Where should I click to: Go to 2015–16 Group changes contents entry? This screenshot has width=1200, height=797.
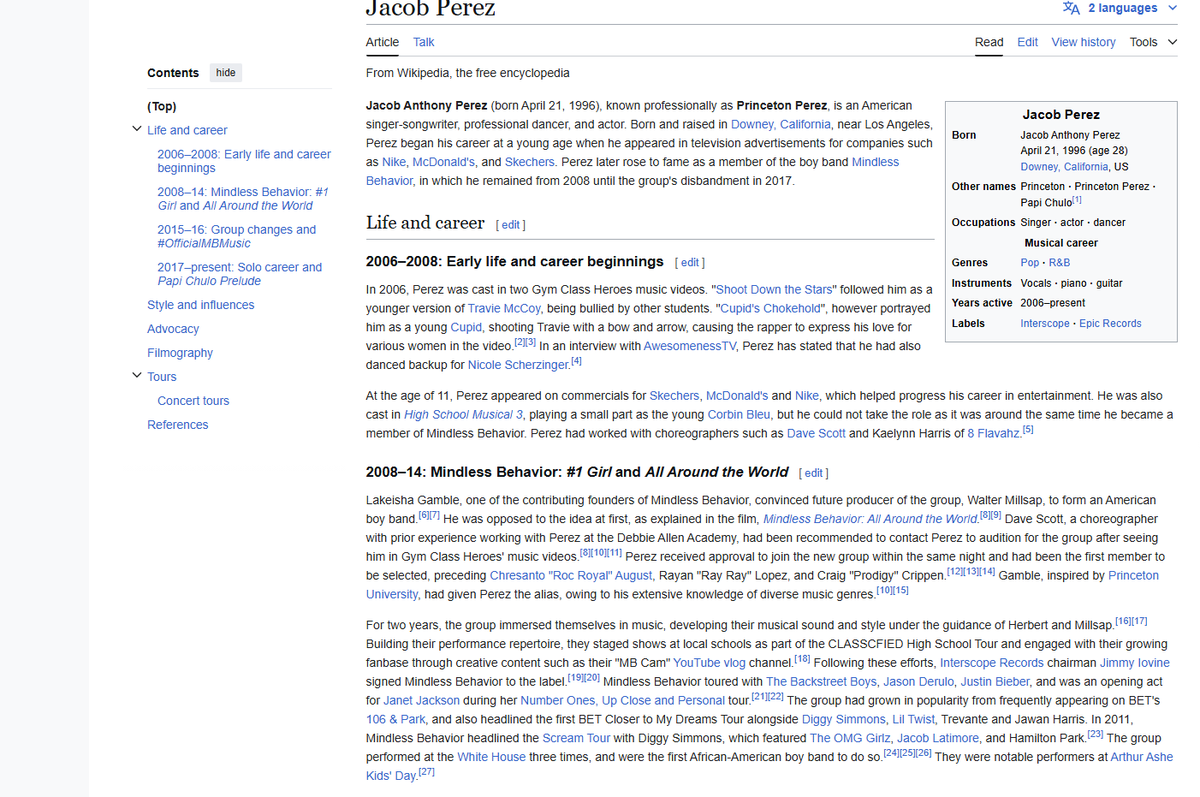[236, 236]
